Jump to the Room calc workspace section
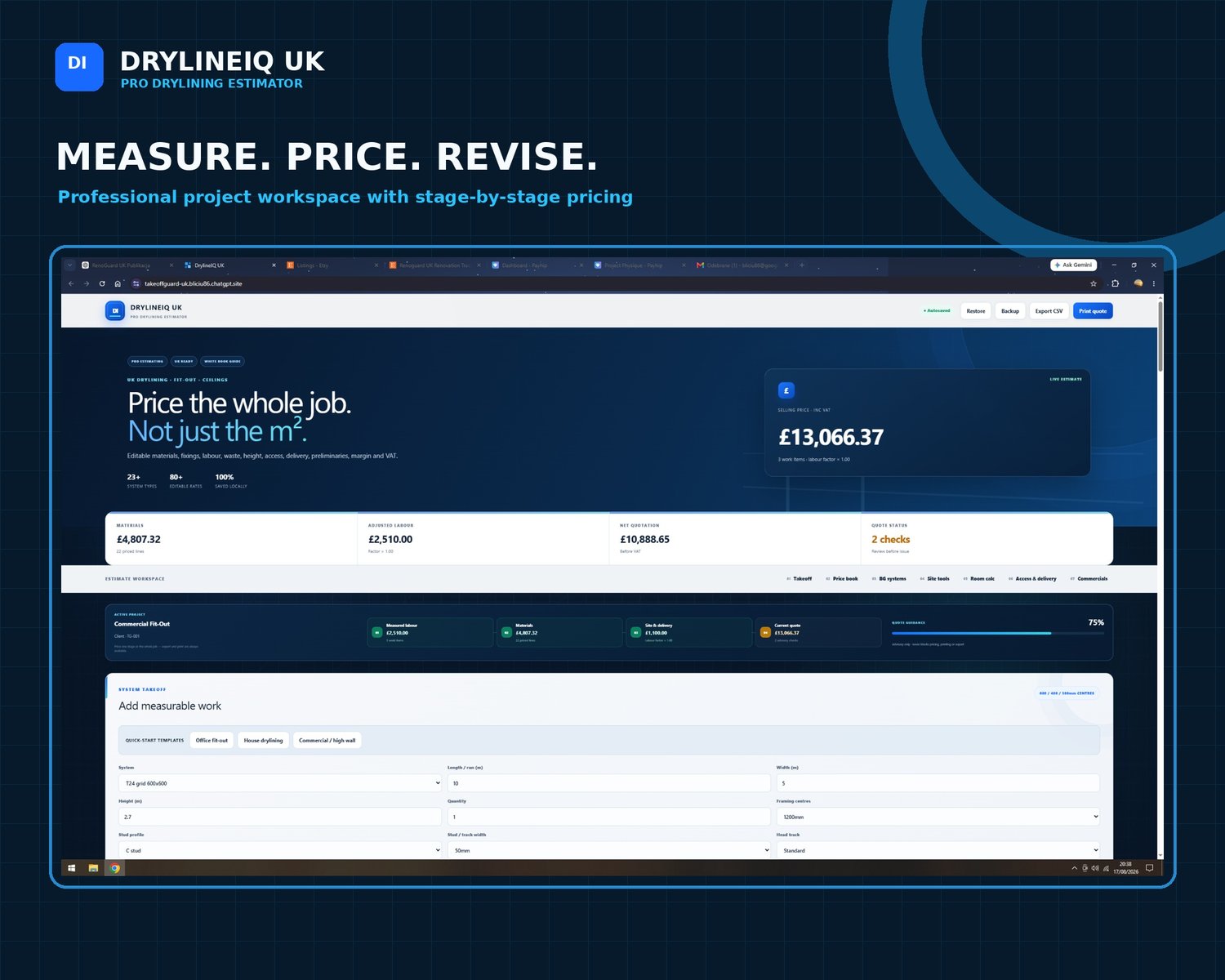 click(979, 579)
